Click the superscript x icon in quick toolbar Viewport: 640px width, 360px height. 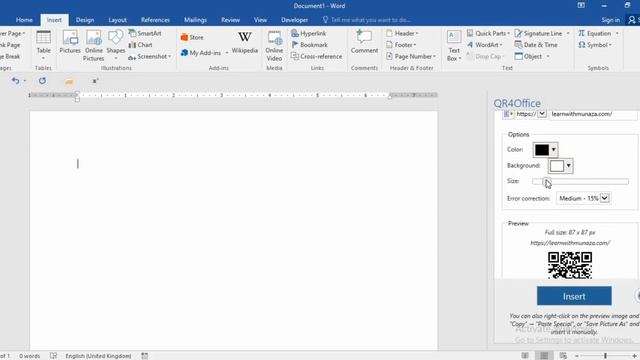coord(95,81)
